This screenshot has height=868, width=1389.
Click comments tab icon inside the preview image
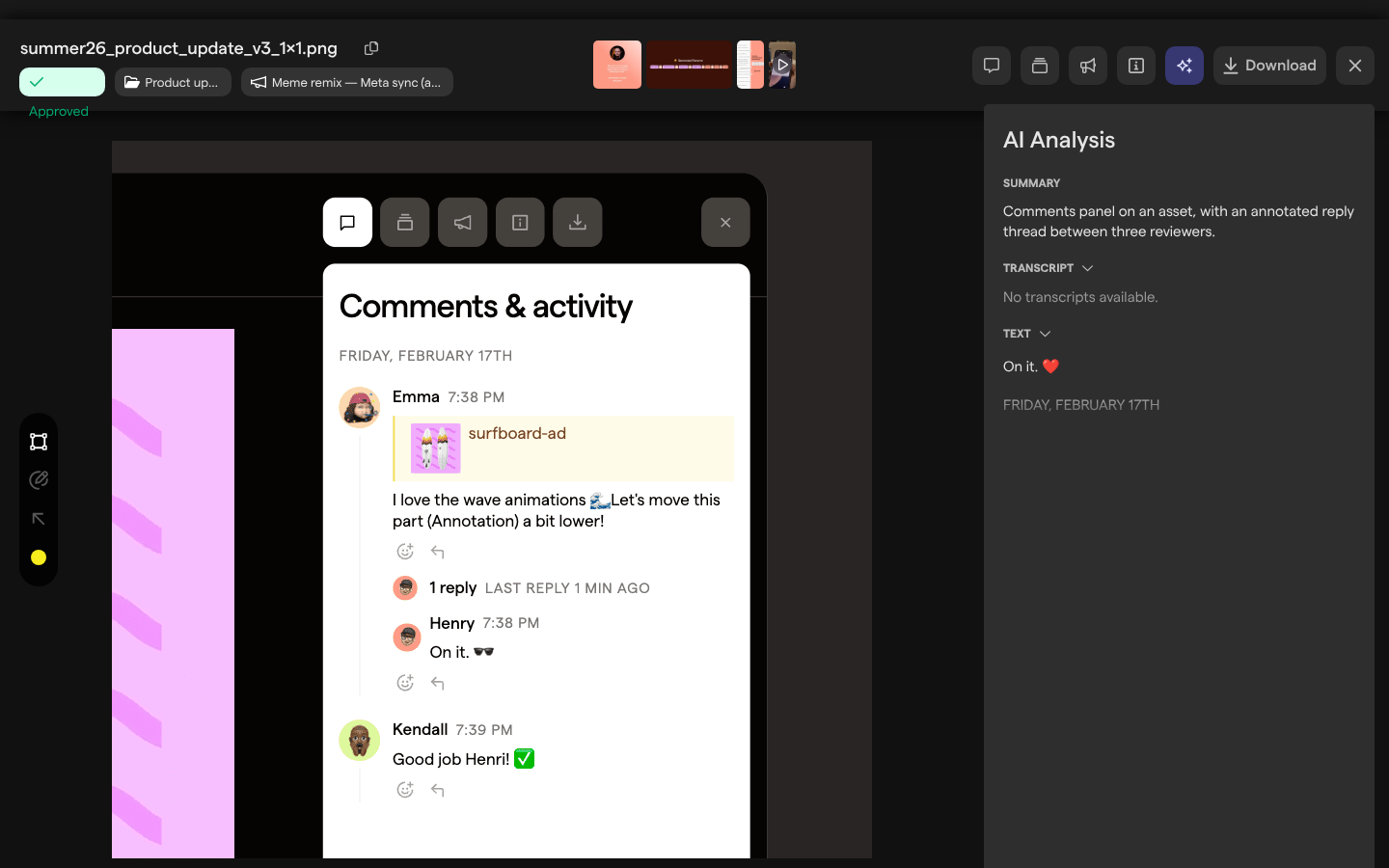click(x=347, y=223)
